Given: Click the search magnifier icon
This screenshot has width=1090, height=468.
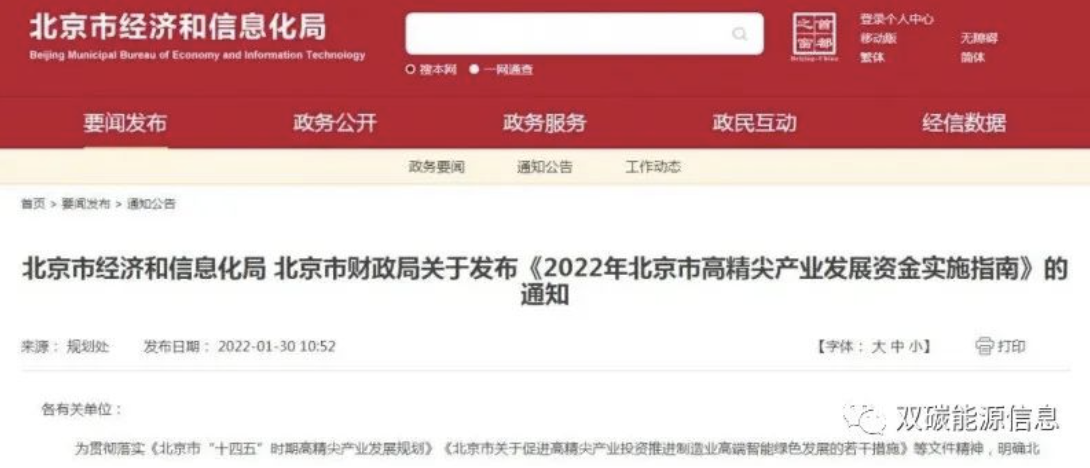Looking at the screenshot, I should click(x=739, y=34).
